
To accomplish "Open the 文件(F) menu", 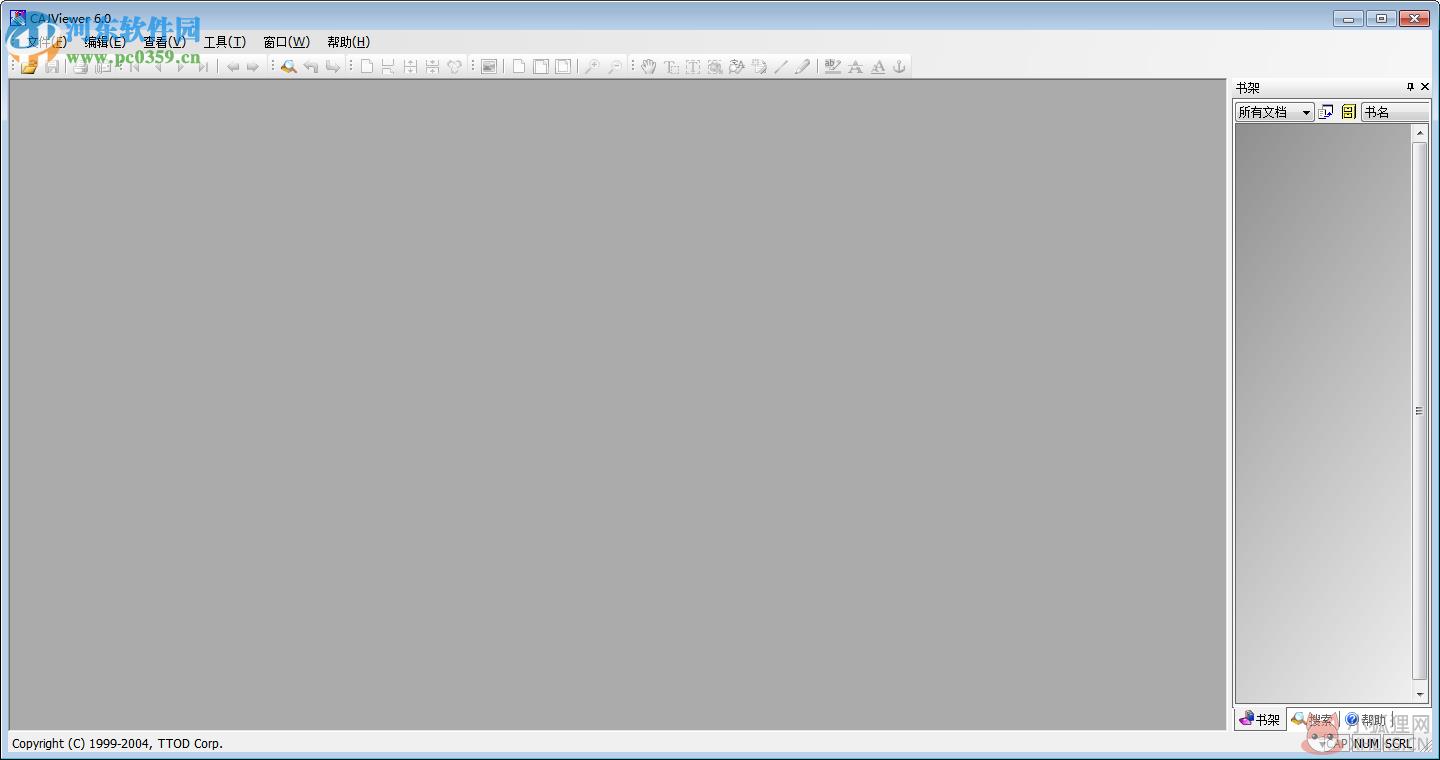I will coord(46,42).
